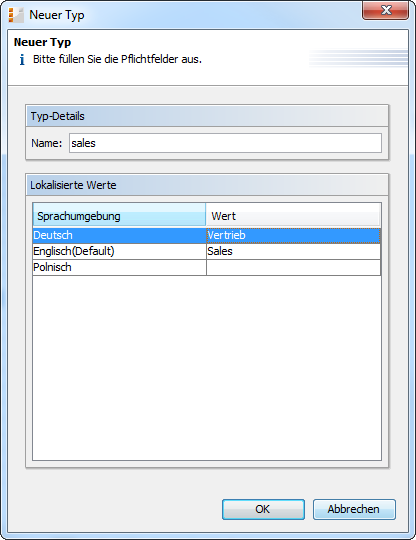The width and height of the screenshot is (416, 540).
Task: Click the Neuer Typ title bar text
Action: pyautogui.click(x=57, y=15)
